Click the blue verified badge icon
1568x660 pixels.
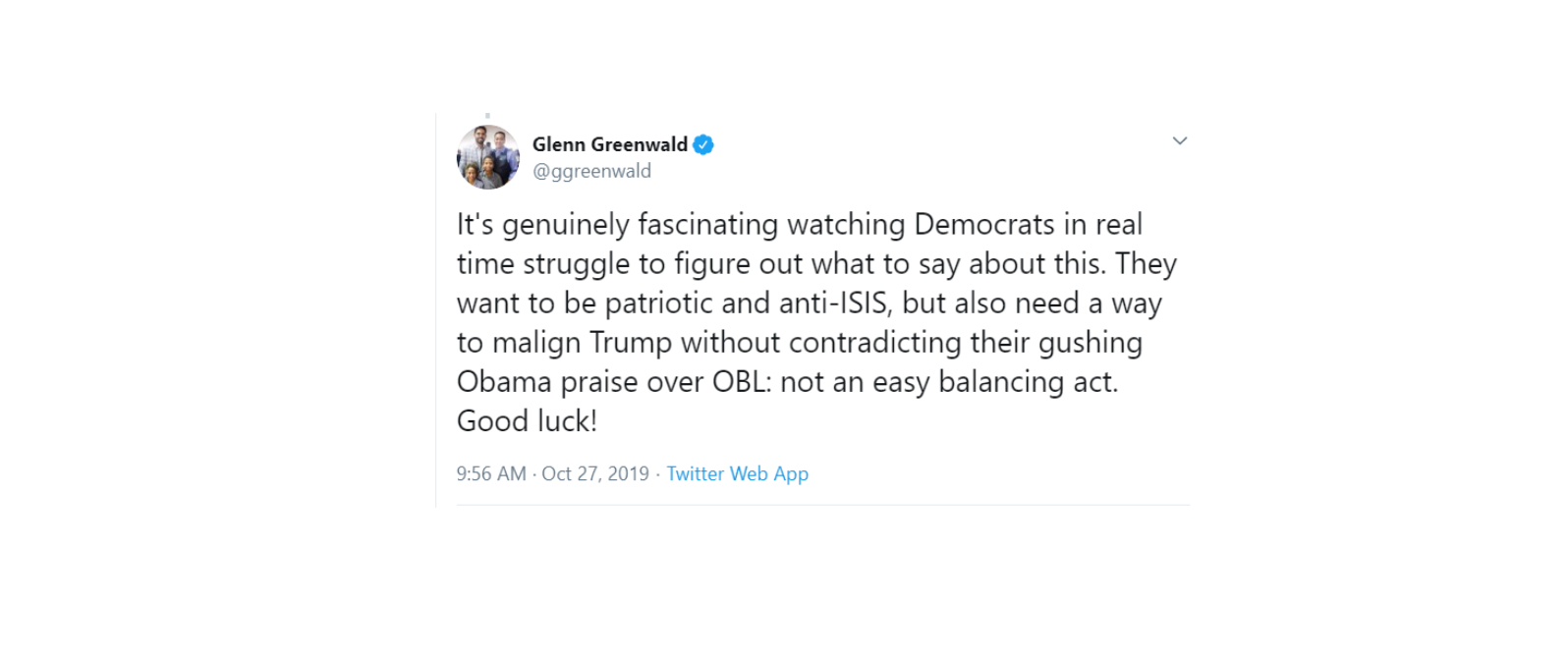703,145
